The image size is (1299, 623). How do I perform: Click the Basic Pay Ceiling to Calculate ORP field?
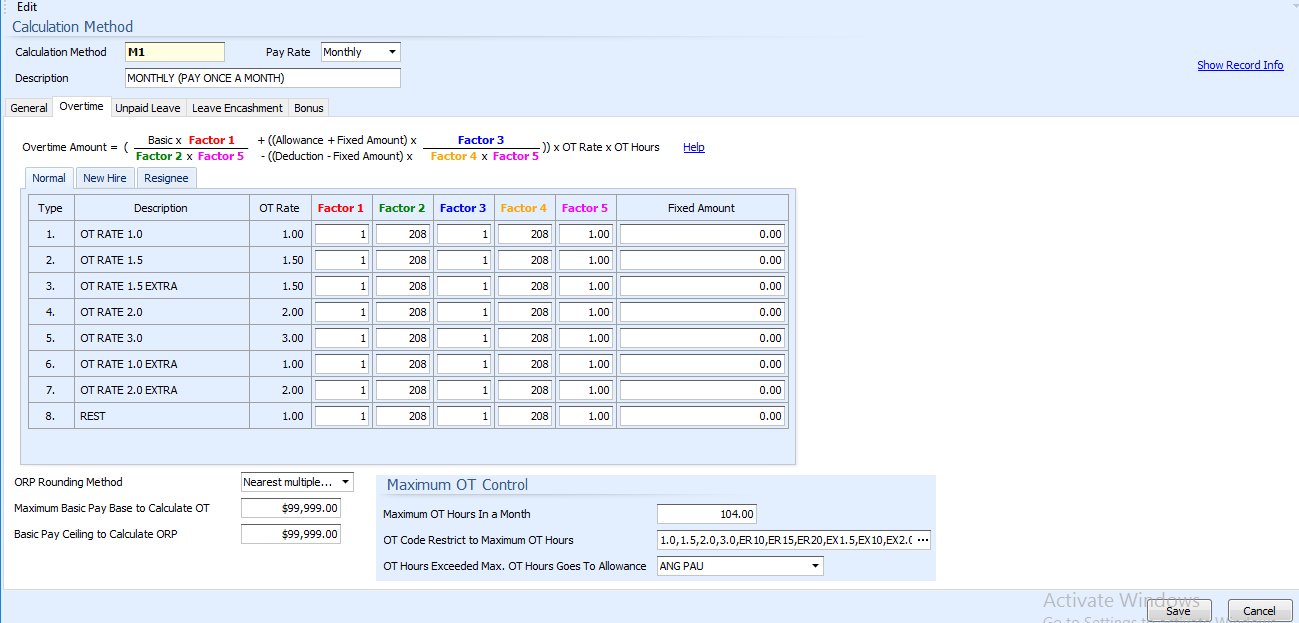pos(290,533)
